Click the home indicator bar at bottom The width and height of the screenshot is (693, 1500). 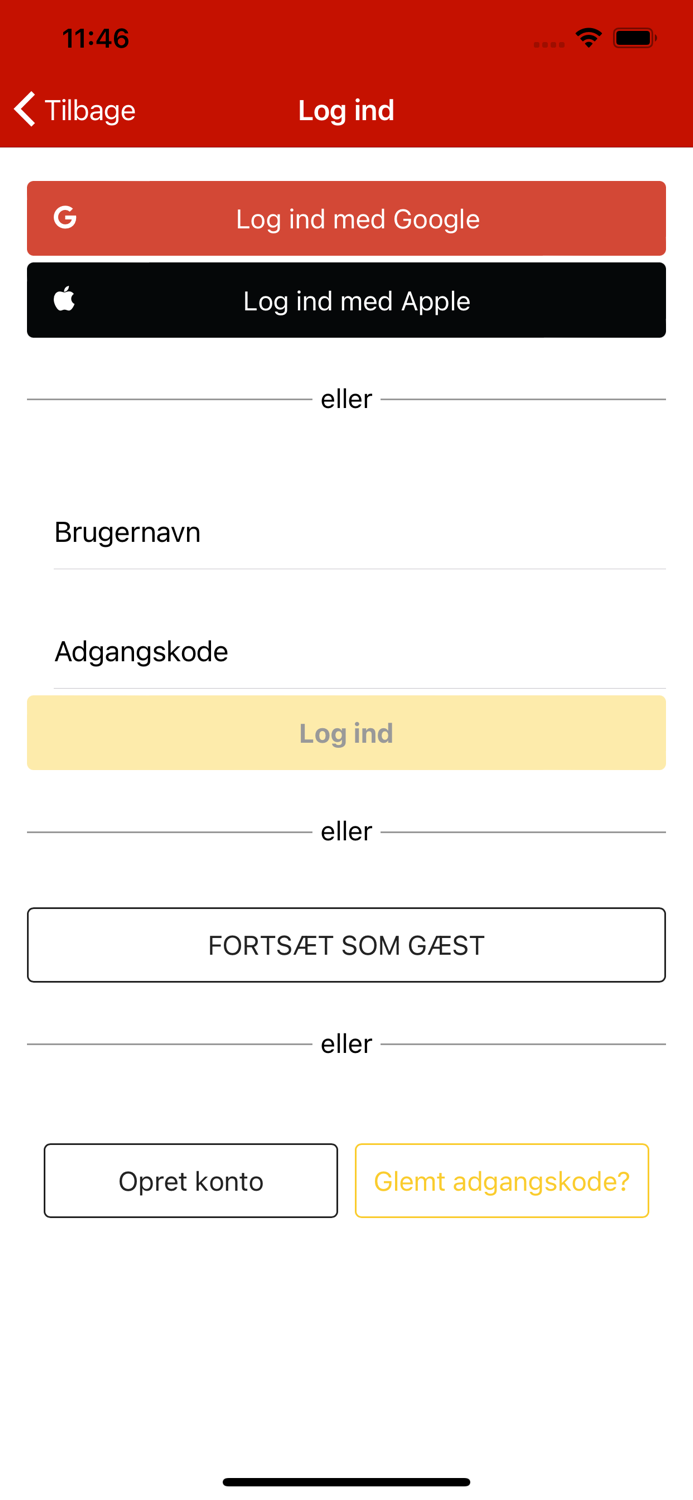click(x=346, y=1482)
